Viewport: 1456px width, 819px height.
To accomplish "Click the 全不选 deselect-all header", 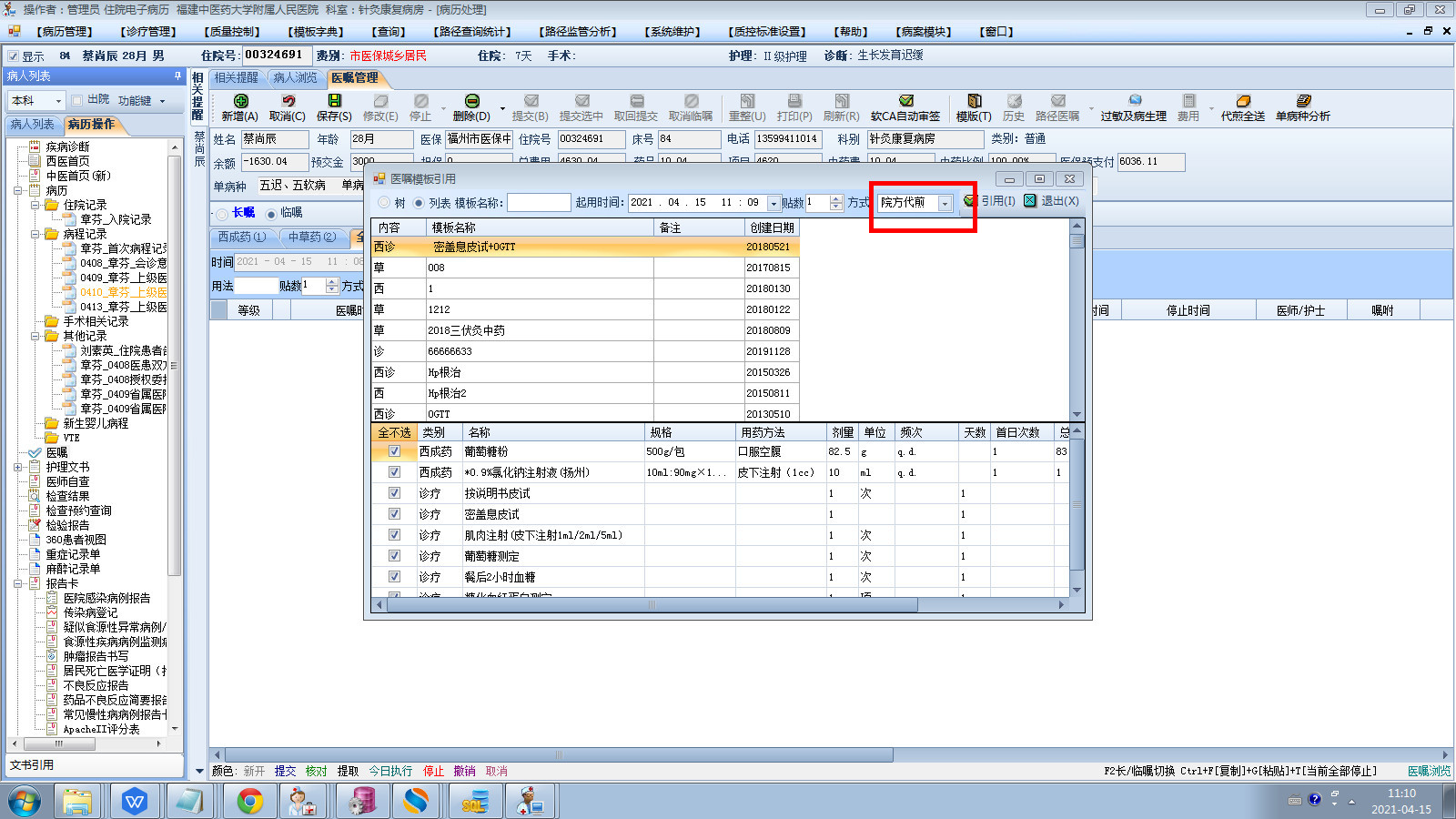I will (x=394, y=432).
